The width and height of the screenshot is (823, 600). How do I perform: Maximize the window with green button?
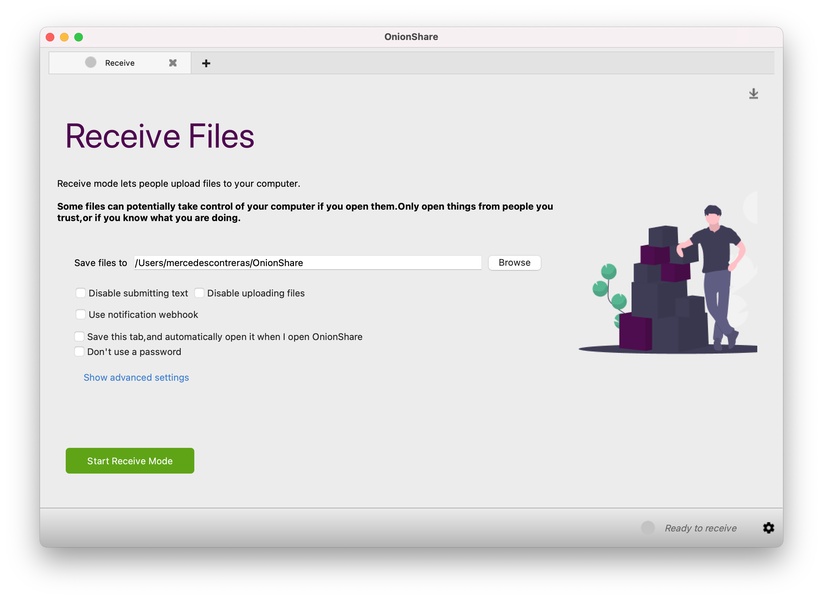[79, 37]
